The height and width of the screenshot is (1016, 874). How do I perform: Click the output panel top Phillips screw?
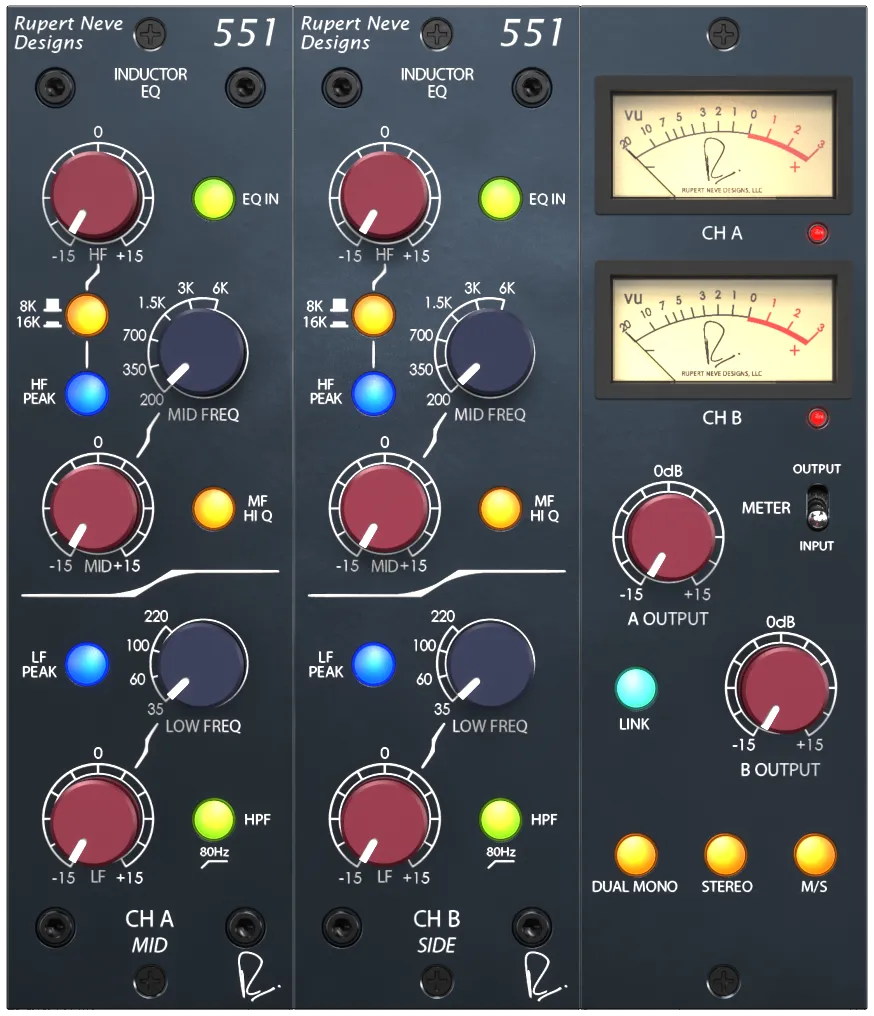tap(724, 34)
